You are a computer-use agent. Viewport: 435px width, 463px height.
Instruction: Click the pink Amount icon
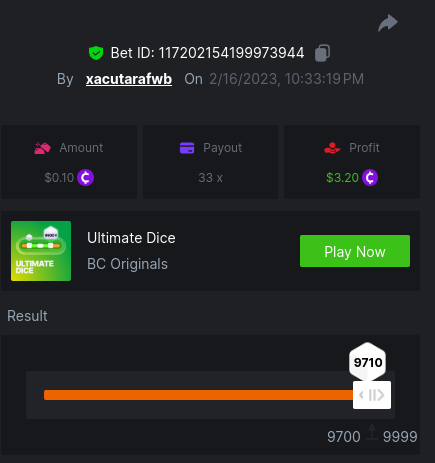pos(42,148)
